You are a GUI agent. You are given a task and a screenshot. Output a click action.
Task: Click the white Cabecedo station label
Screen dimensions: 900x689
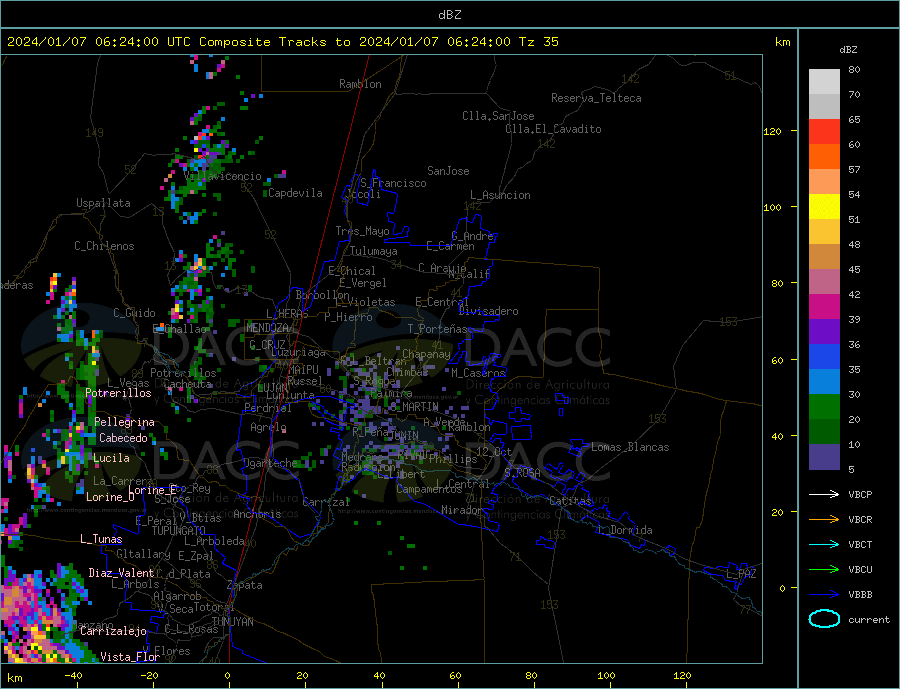123,438
